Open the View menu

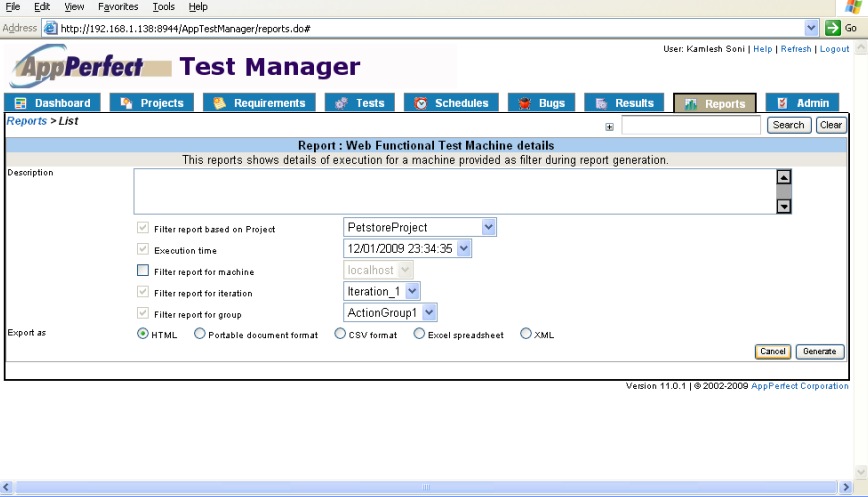tap(74, 7)
